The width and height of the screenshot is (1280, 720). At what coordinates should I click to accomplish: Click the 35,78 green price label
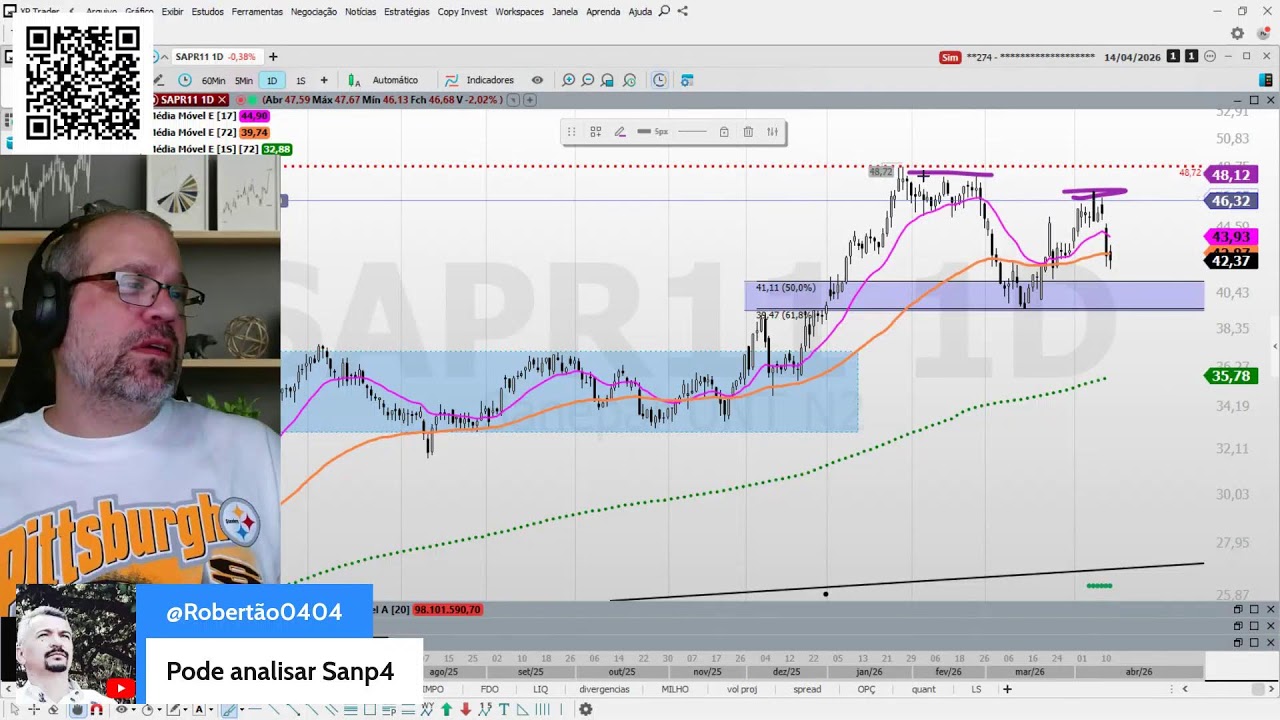coord(1230,376)
